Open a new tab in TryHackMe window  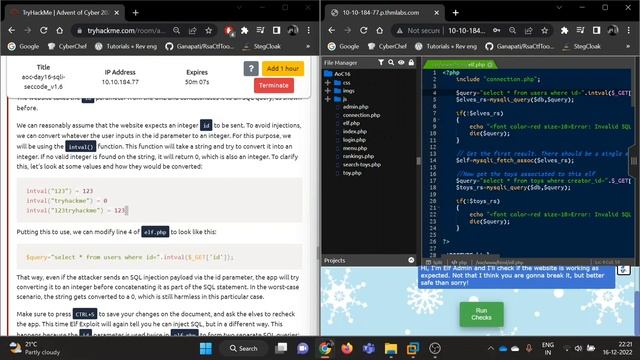pyautogui.click(x=136, y=13)
